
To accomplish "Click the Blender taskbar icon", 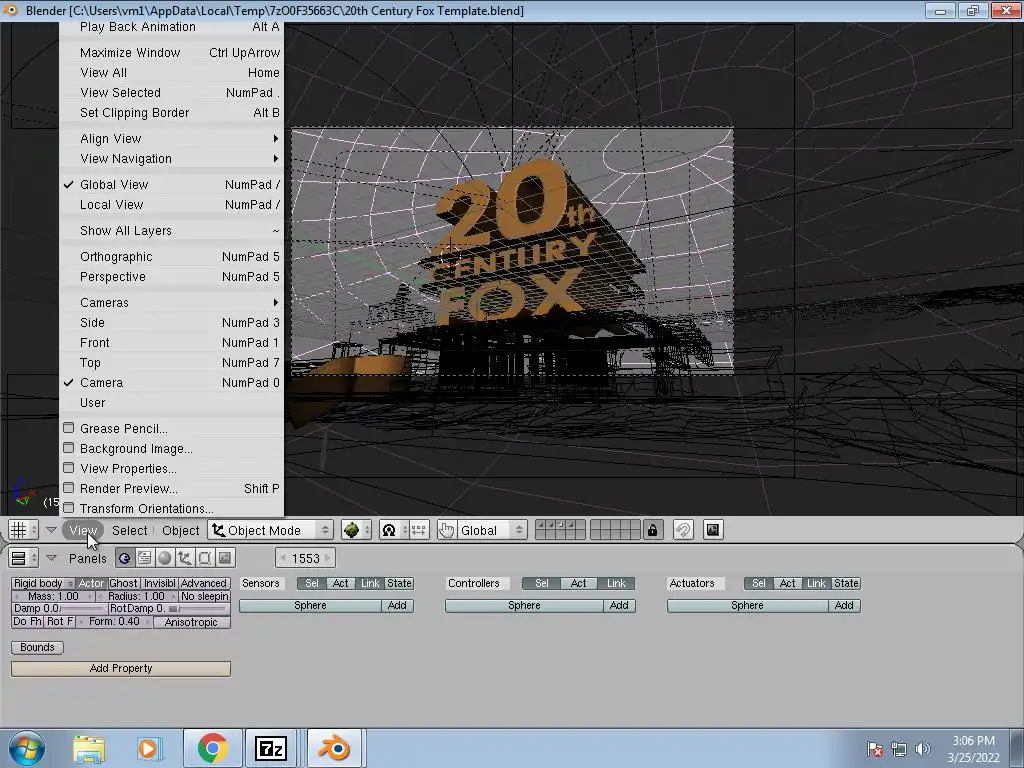I will click(x=333, y=748).
